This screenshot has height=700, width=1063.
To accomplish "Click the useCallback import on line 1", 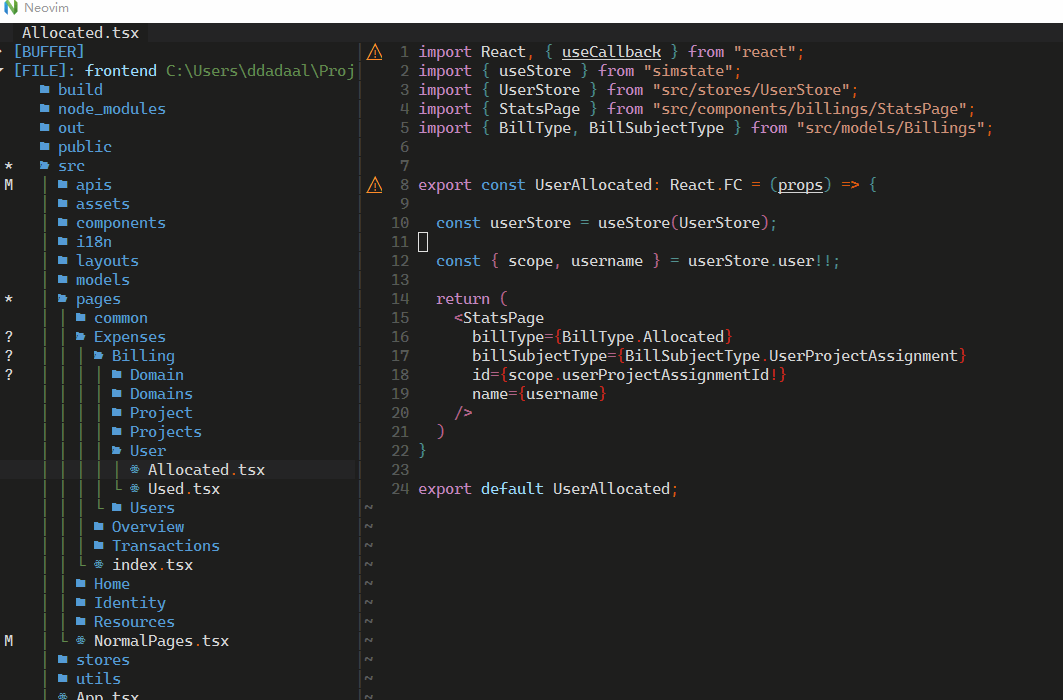I will click(x=611, y=52).
